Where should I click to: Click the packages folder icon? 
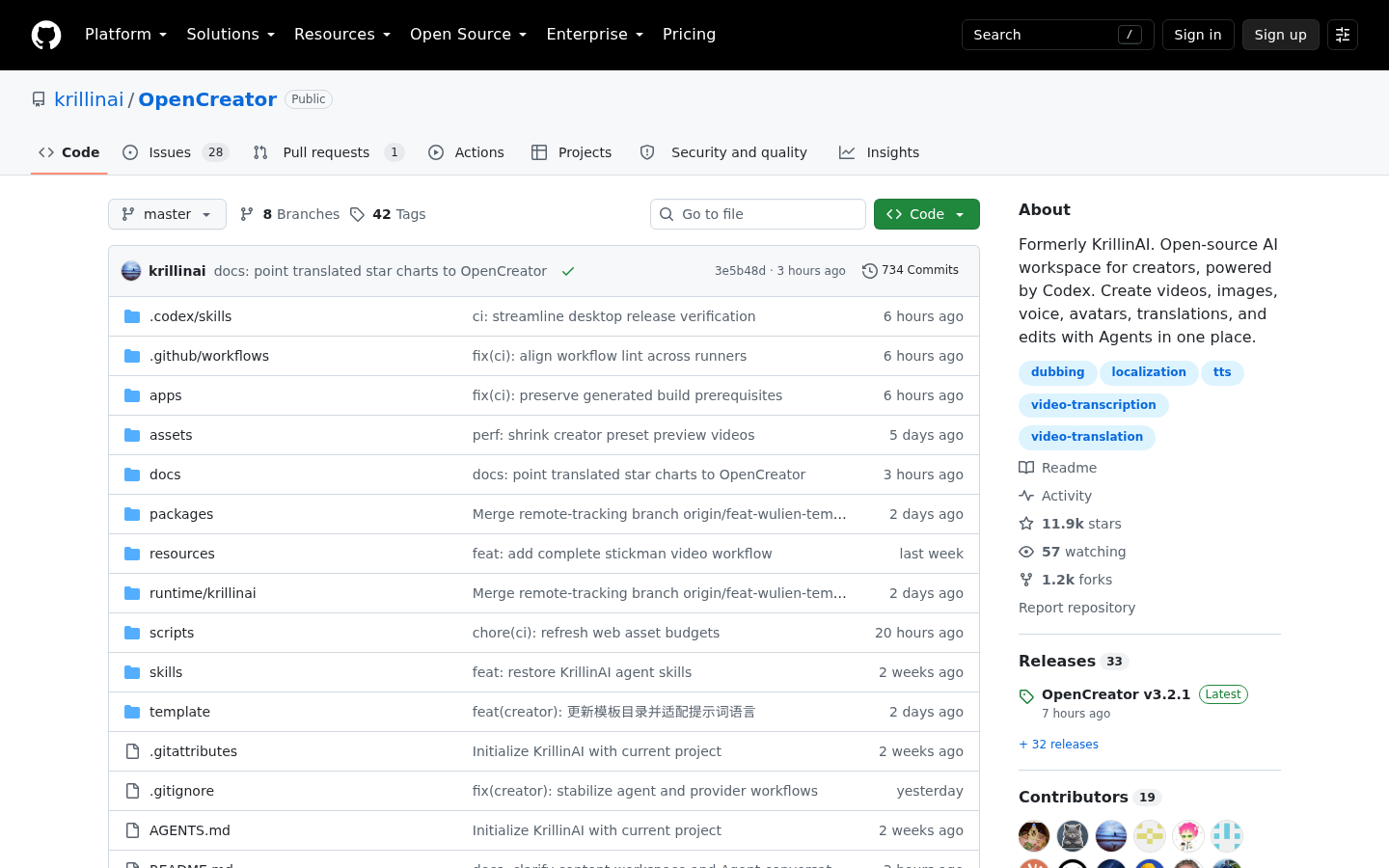[x=132, y=514]
